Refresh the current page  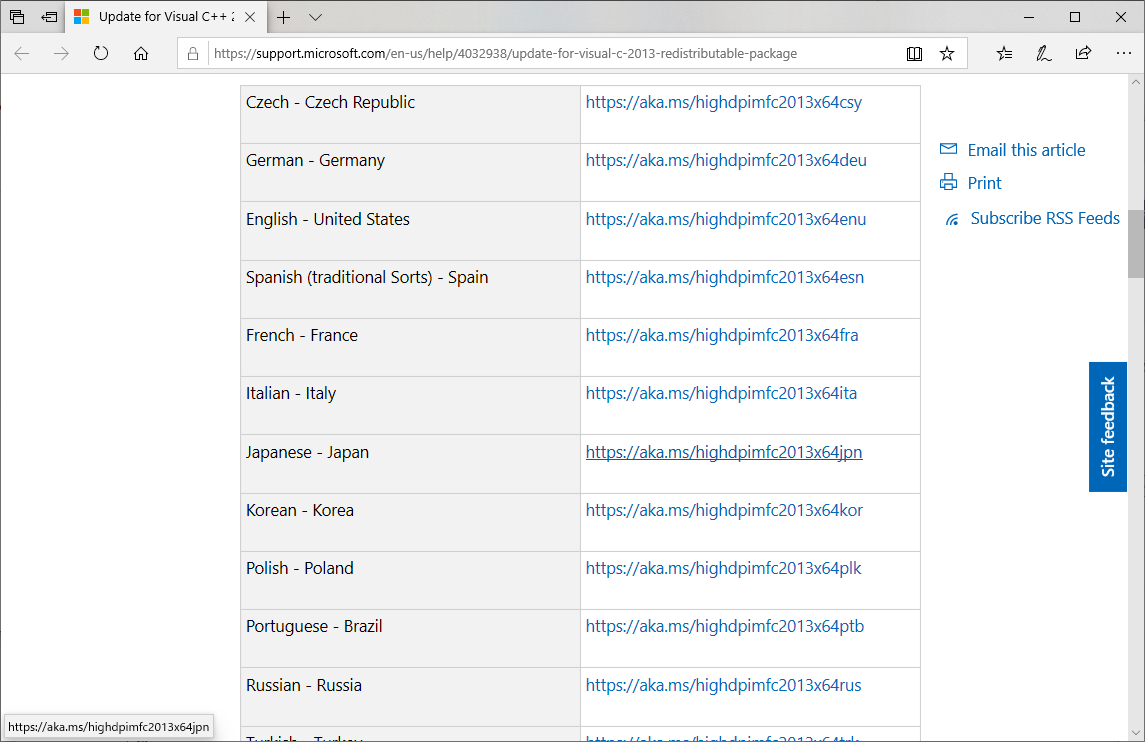coord(101,53)
